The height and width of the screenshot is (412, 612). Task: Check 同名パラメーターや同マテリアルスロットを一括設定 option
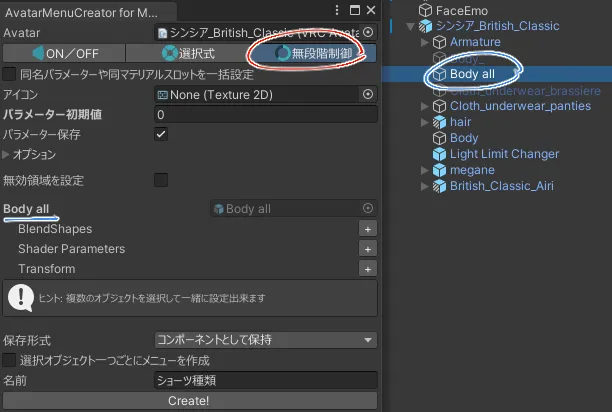point(10,74)
